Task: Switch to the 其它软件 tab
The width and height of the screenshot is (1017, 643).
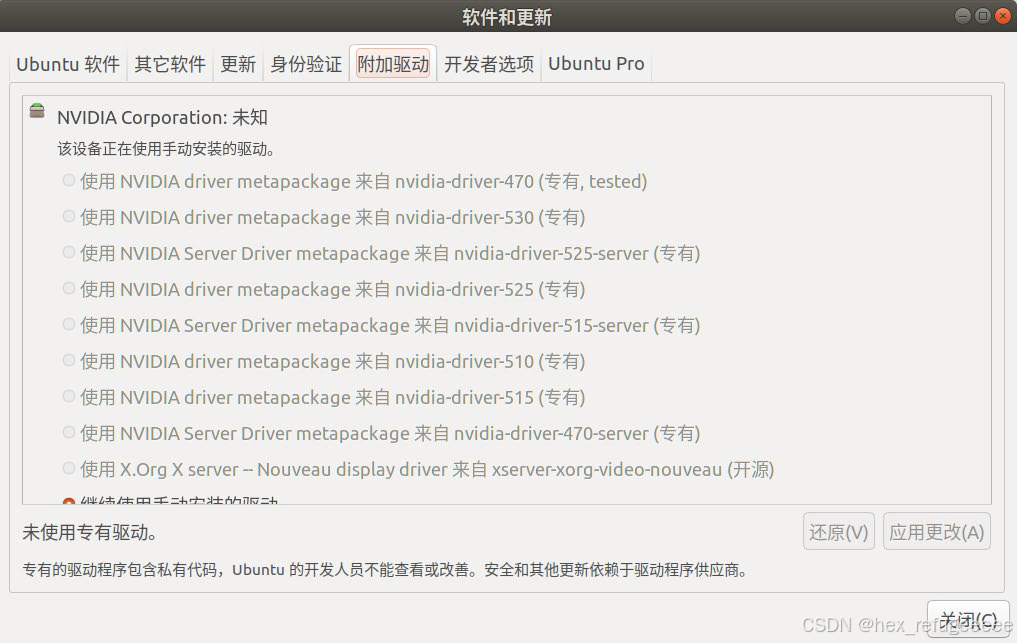Action: (x=170, y=64)
